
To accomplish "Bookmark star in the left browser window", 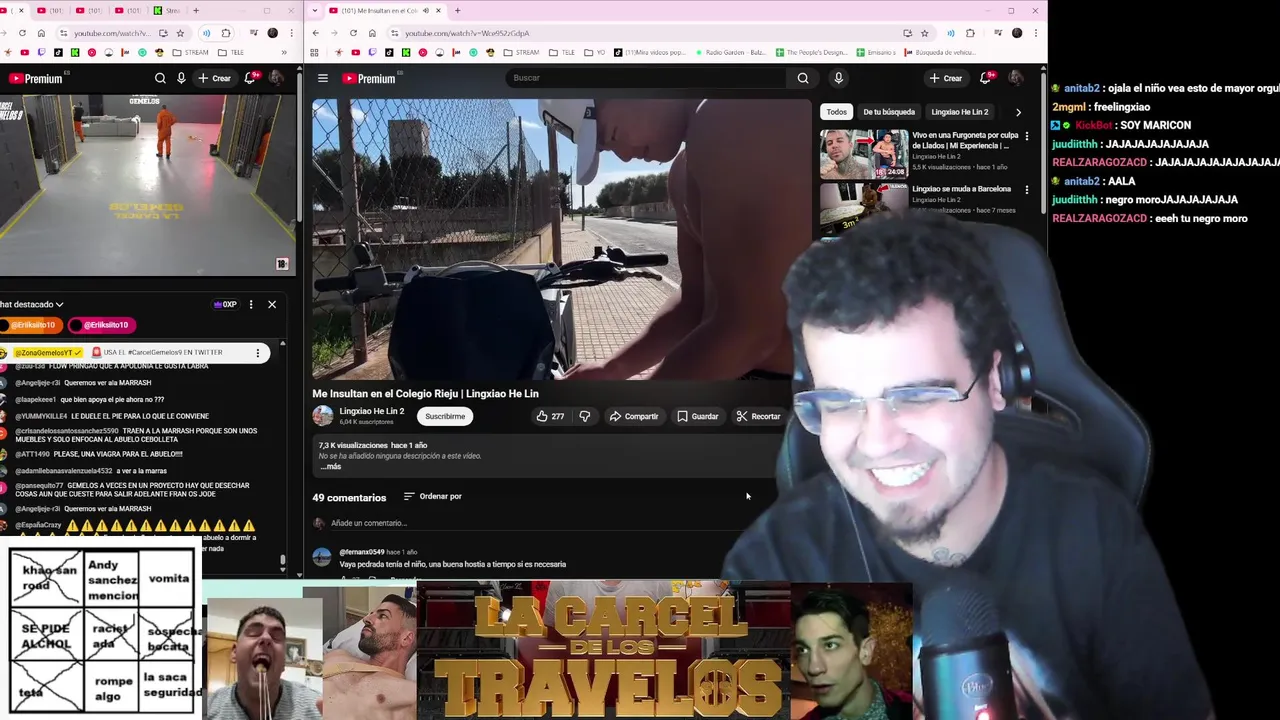I will (180, 33).
